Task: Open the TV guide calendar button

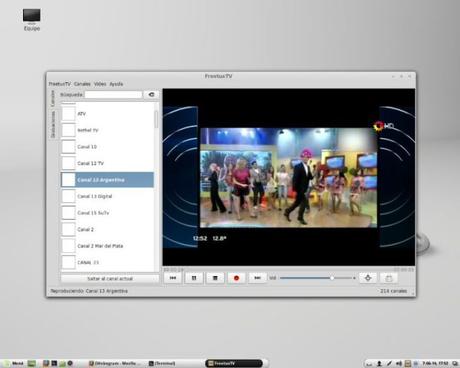Action: tap(389, 278)
